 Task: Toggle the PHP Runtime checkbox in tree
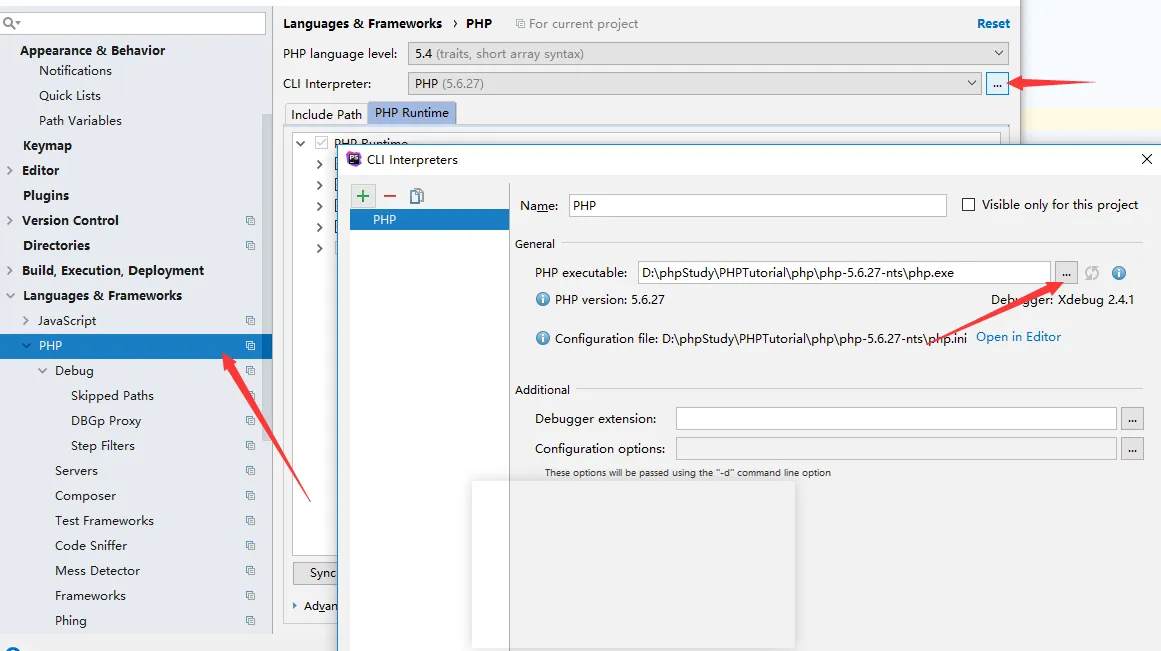point(321,143)
